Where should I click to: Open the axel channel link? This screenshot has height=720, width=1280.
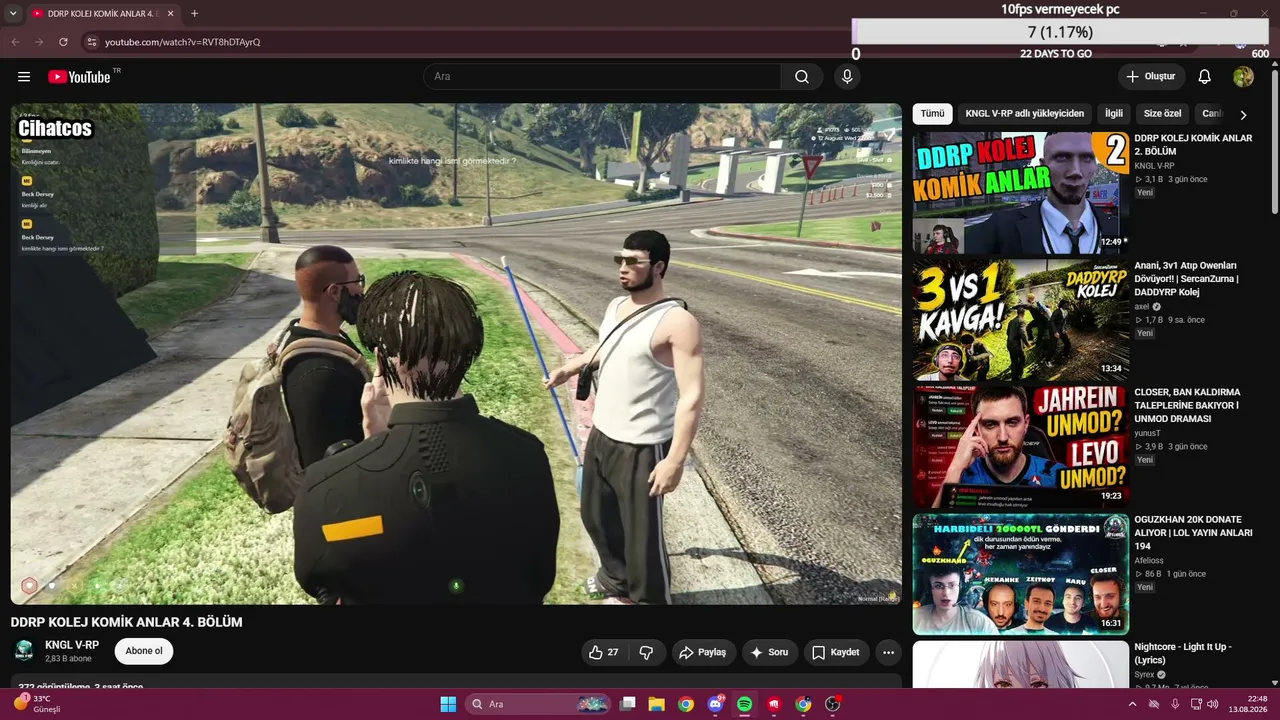1142,307
